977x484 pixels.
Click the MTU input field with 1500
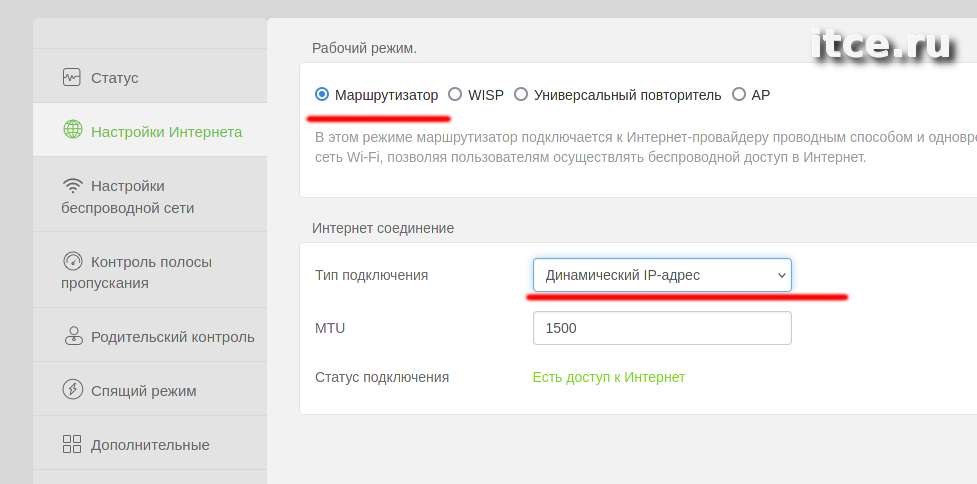[662, 328]
